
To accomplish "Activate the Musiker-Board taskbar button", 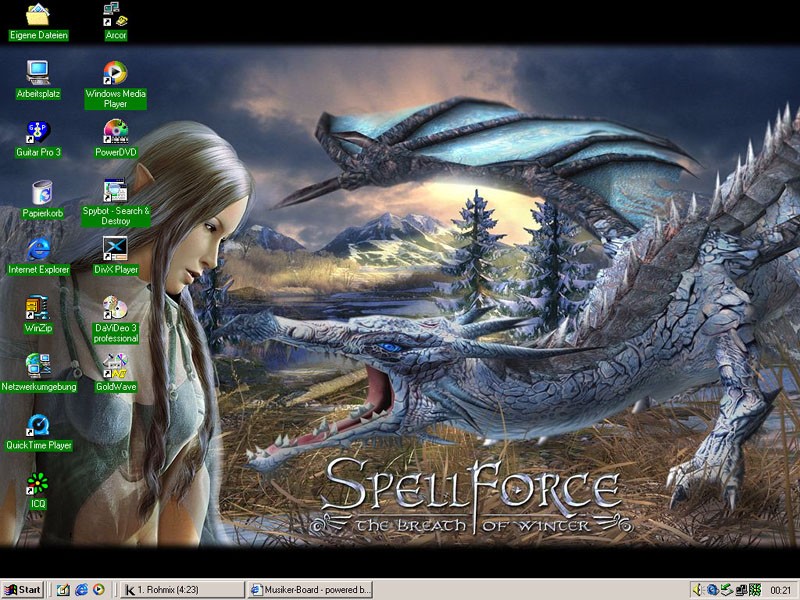I will pyautogui.click(x=309, y=590).
